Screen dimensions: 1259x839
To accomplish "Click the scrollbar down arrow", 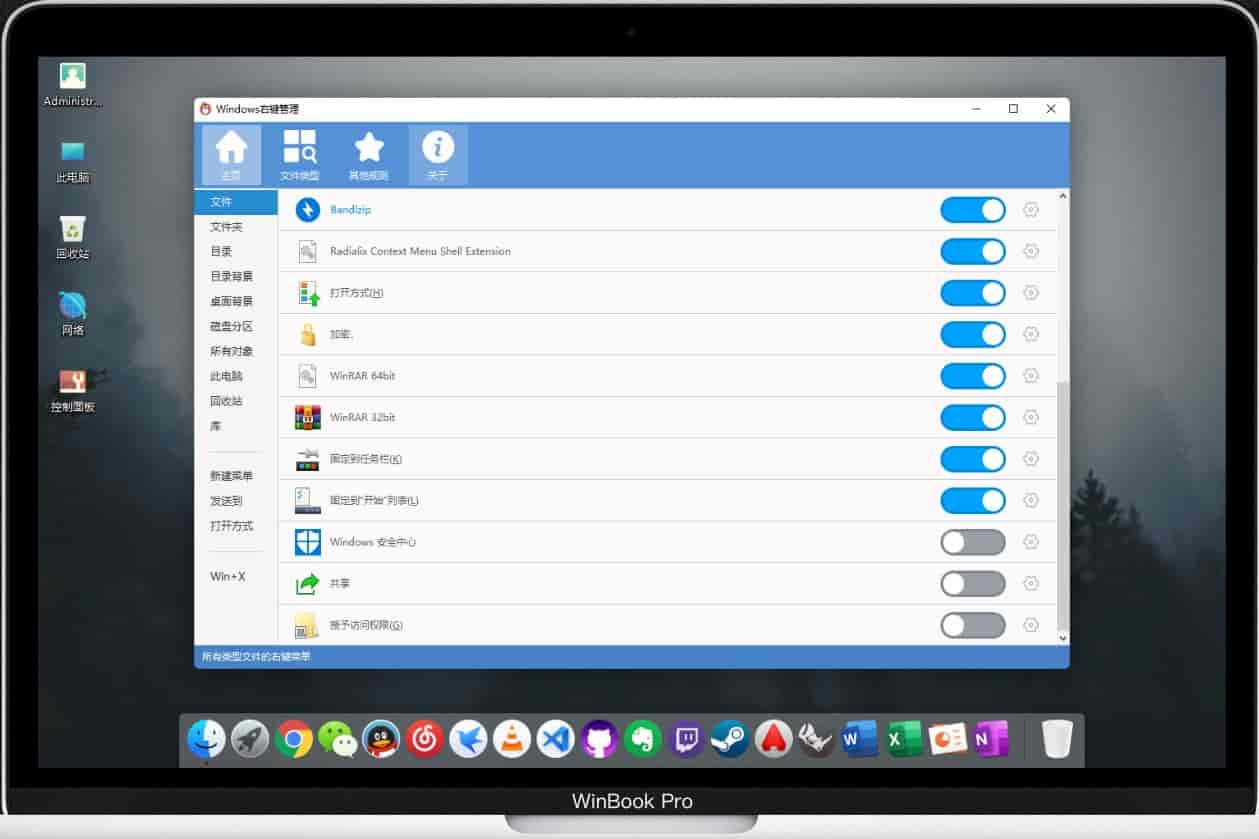I will (1062, 637).
